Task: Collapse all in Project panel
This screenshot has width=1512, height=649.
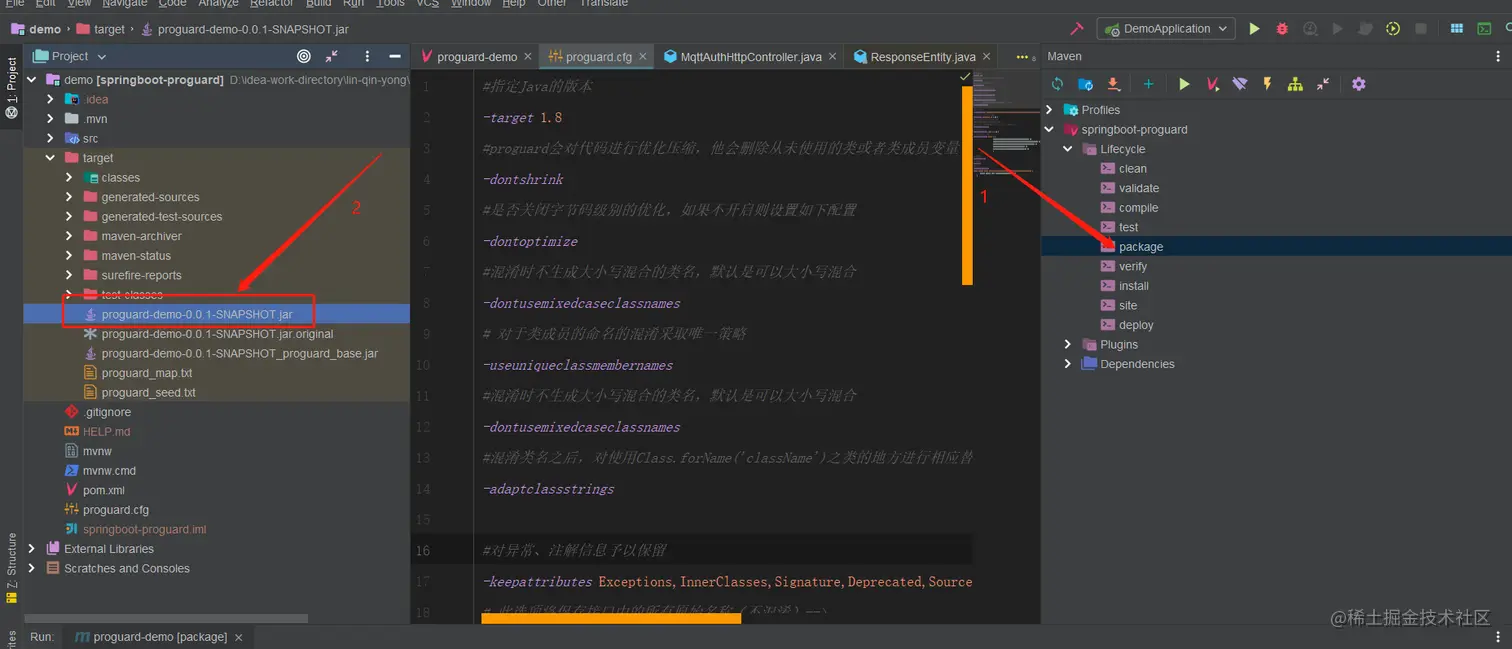Action: [332, 56]
